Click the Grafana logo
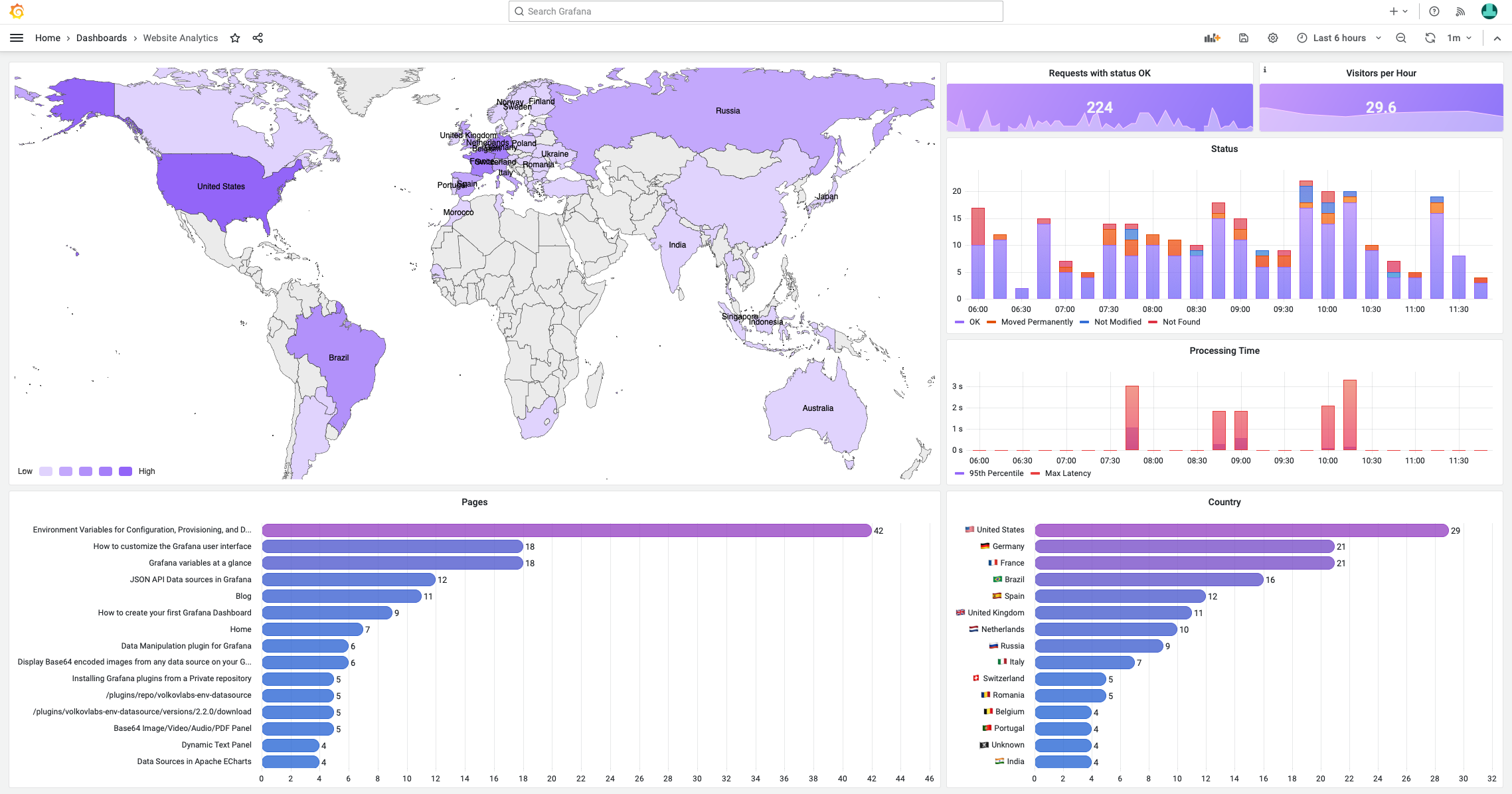 (17, 11)
